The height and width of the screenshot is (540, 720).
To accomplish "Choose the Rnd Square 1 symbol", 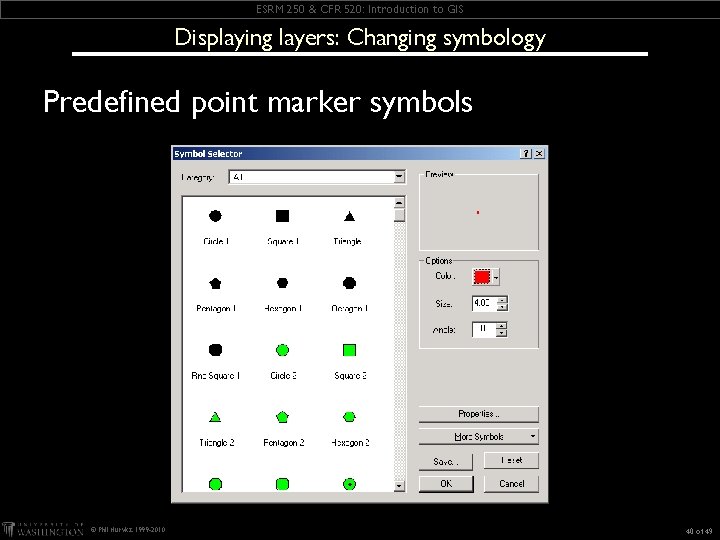I will click(x=215, y=350).
